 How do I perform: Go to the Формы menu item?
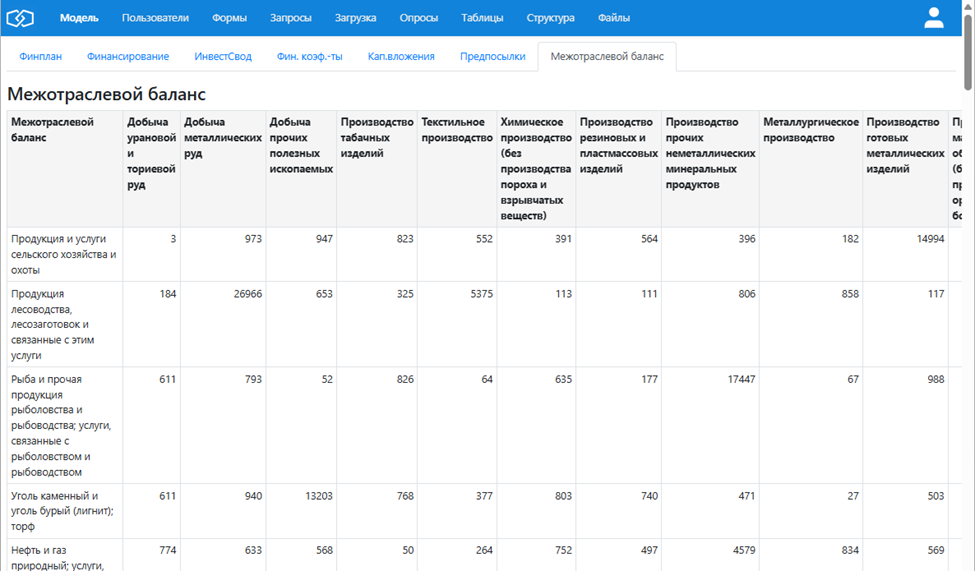click(229, 18)
